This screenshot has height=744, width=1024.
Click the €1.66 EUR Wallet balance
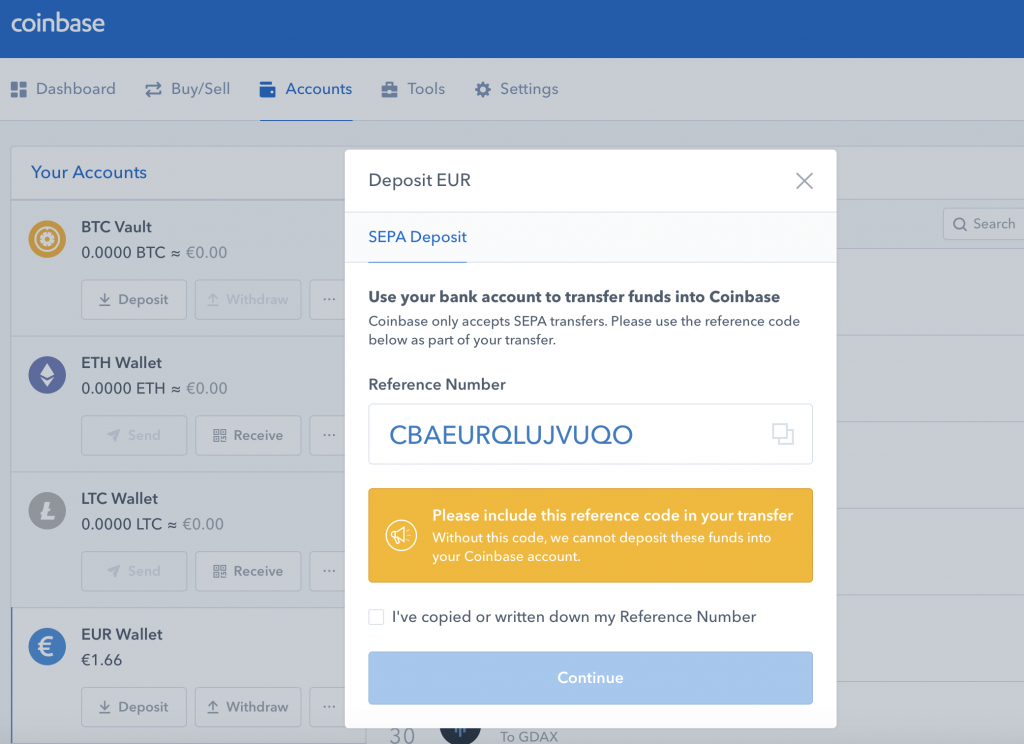101,660
